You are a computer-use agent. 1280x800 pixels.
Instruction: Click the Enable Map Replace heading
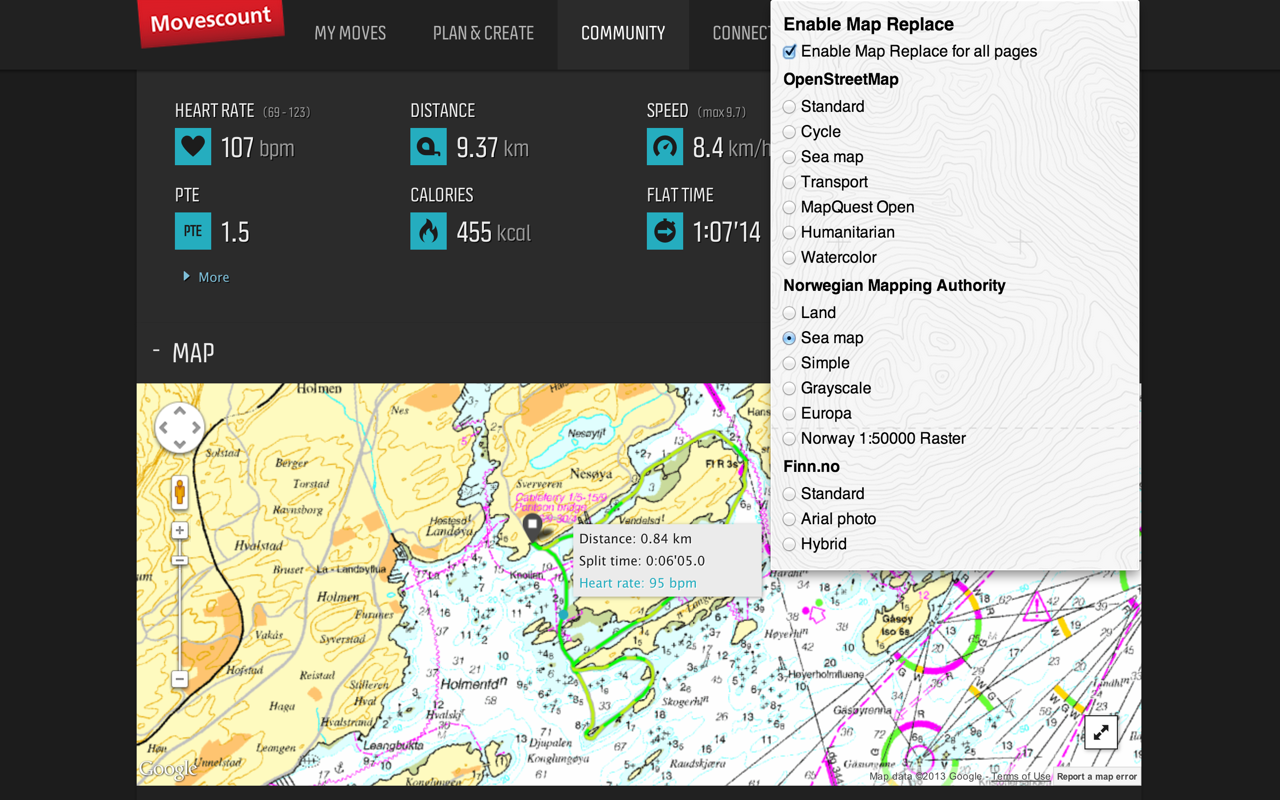coord(868,24)
